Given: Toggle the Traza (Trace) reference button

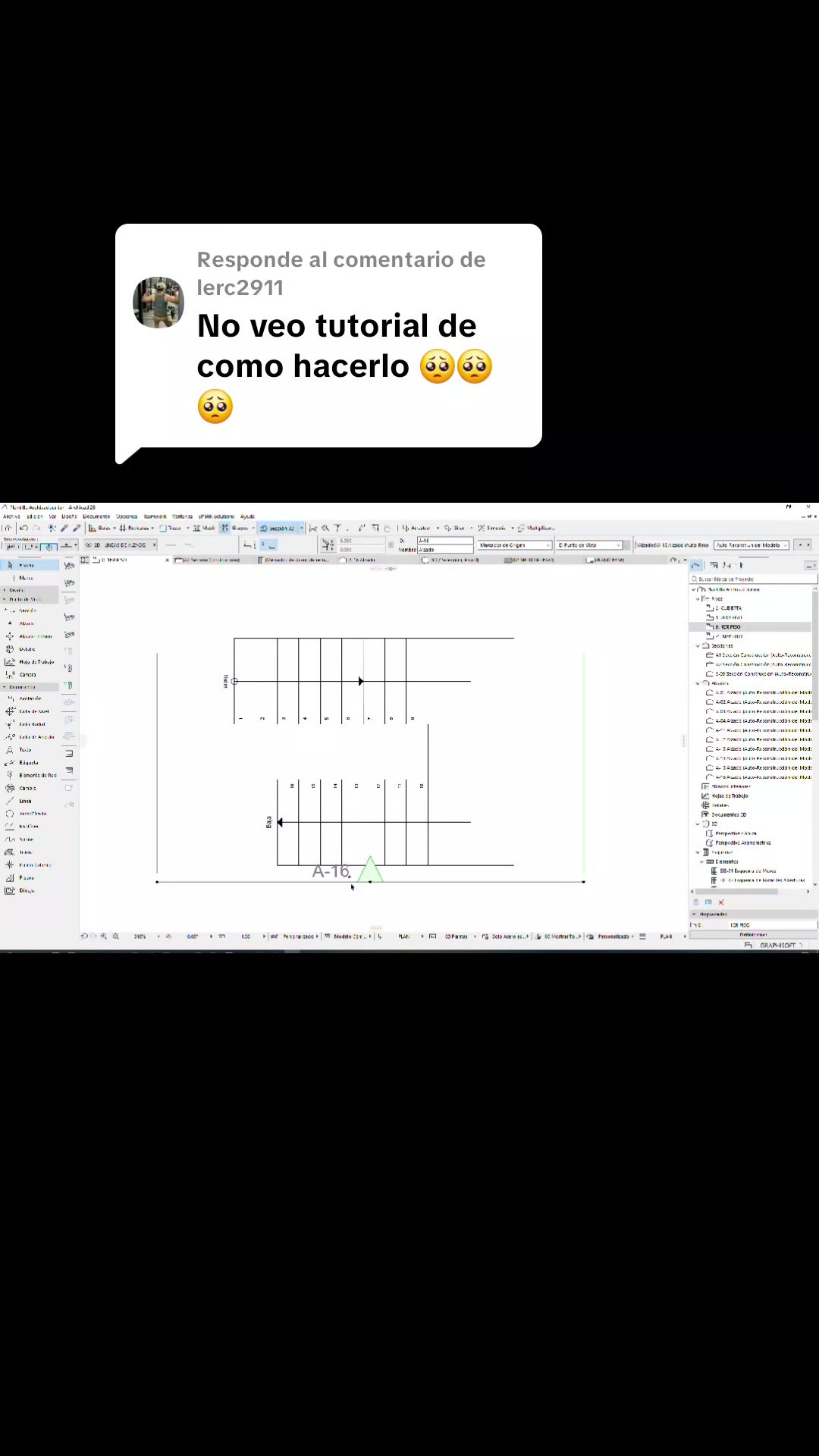Looking at the screenshot, I should point(171,528).
